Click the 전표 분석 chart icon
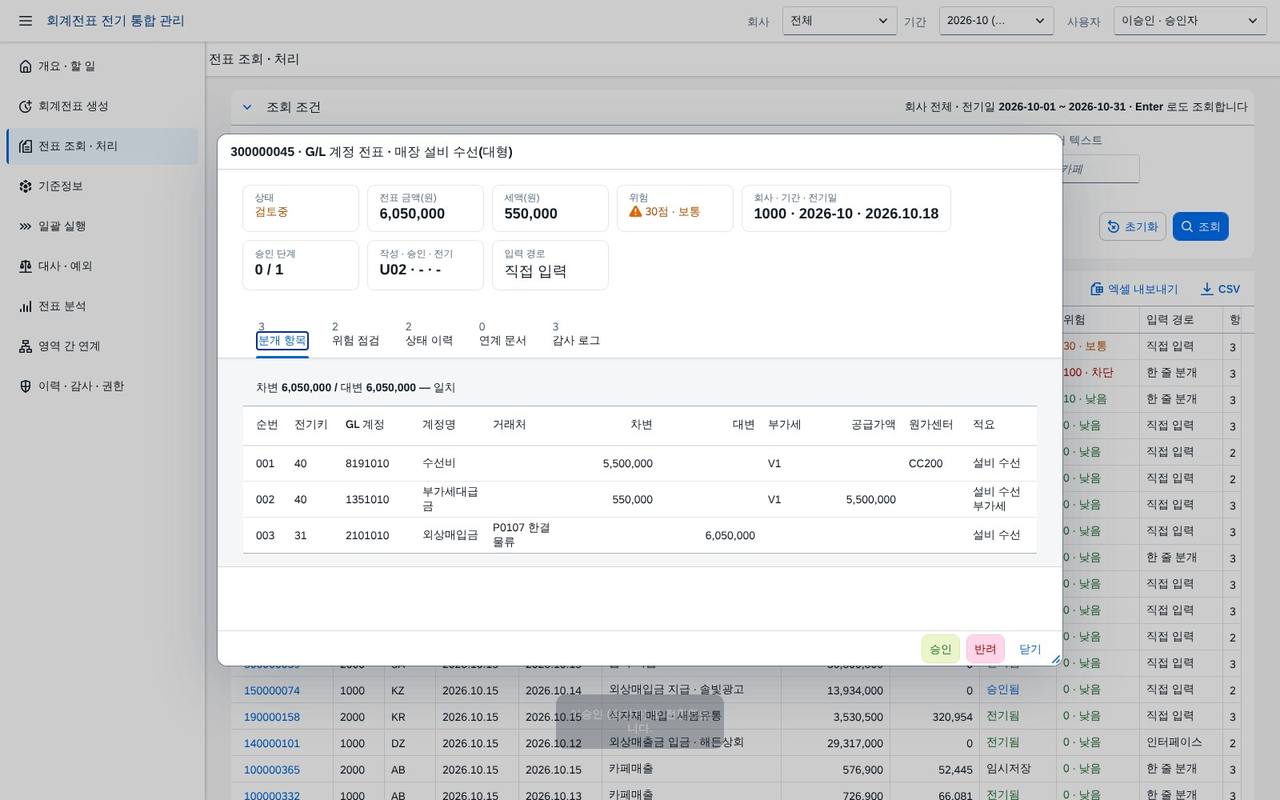This screenshot has height=800, width=1280. (26, 306)
